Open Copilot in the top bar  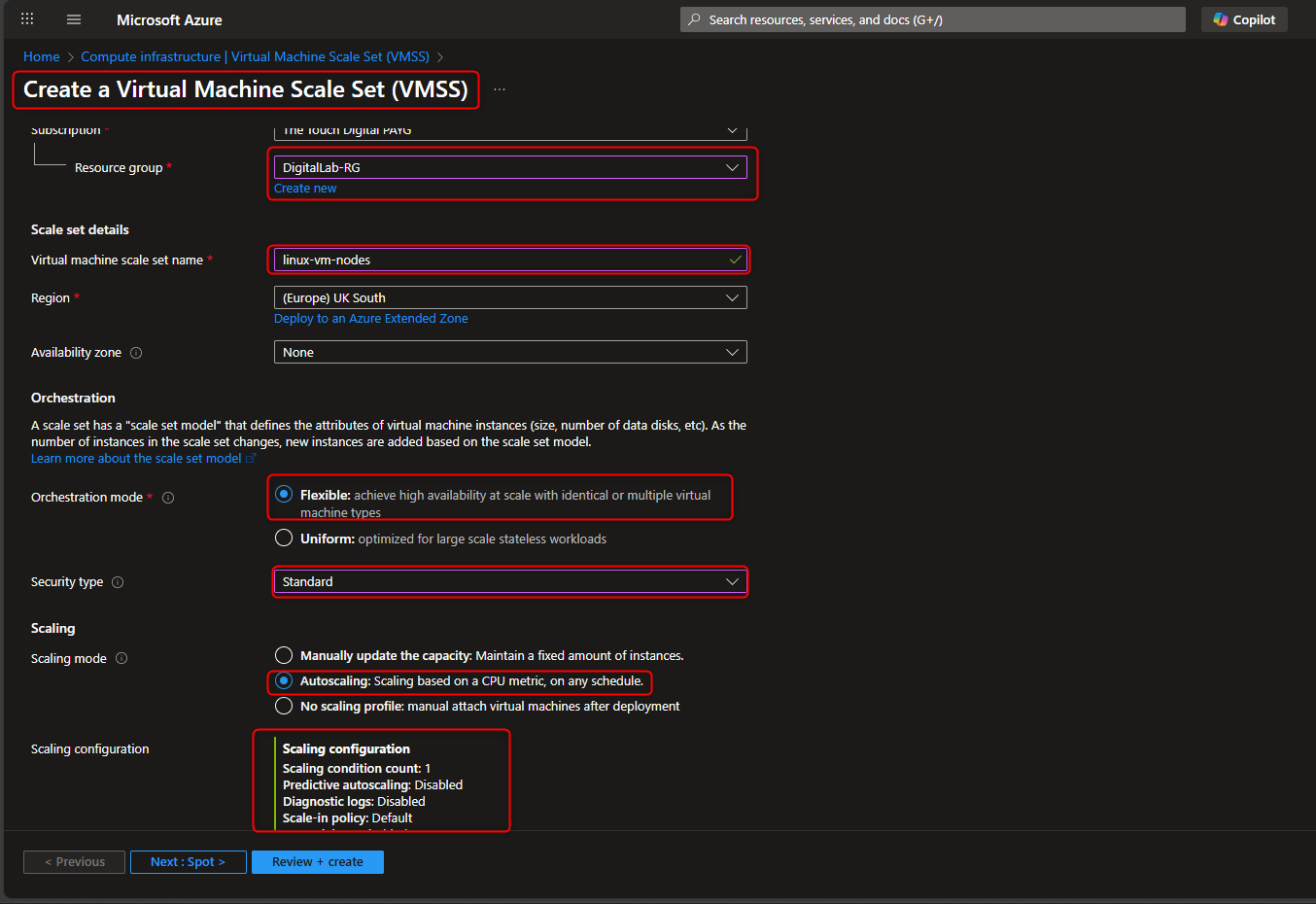pyautogui.click(x=1244, y=18)
